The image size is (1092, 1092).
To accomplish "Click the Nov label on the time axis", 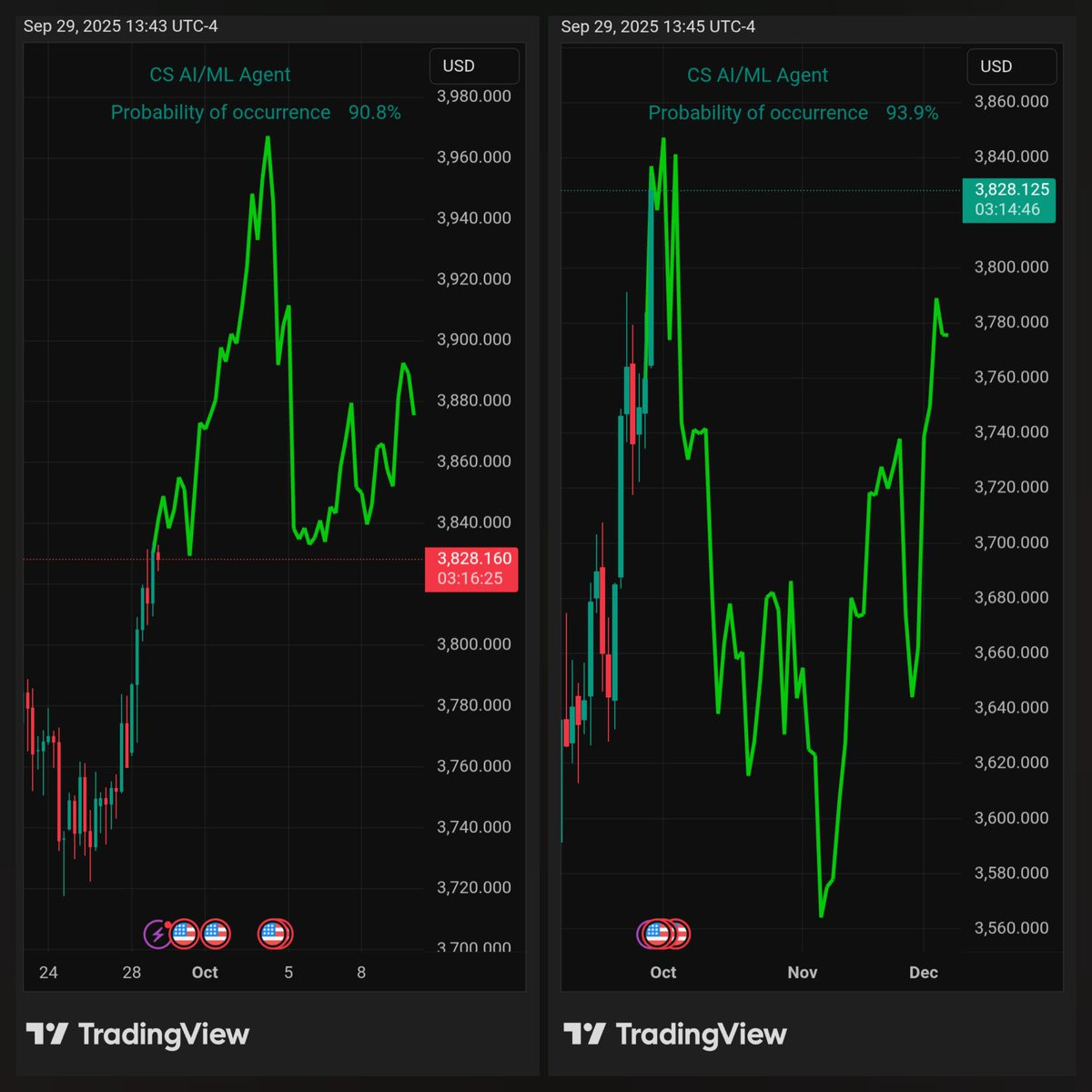I will (803, 973).
